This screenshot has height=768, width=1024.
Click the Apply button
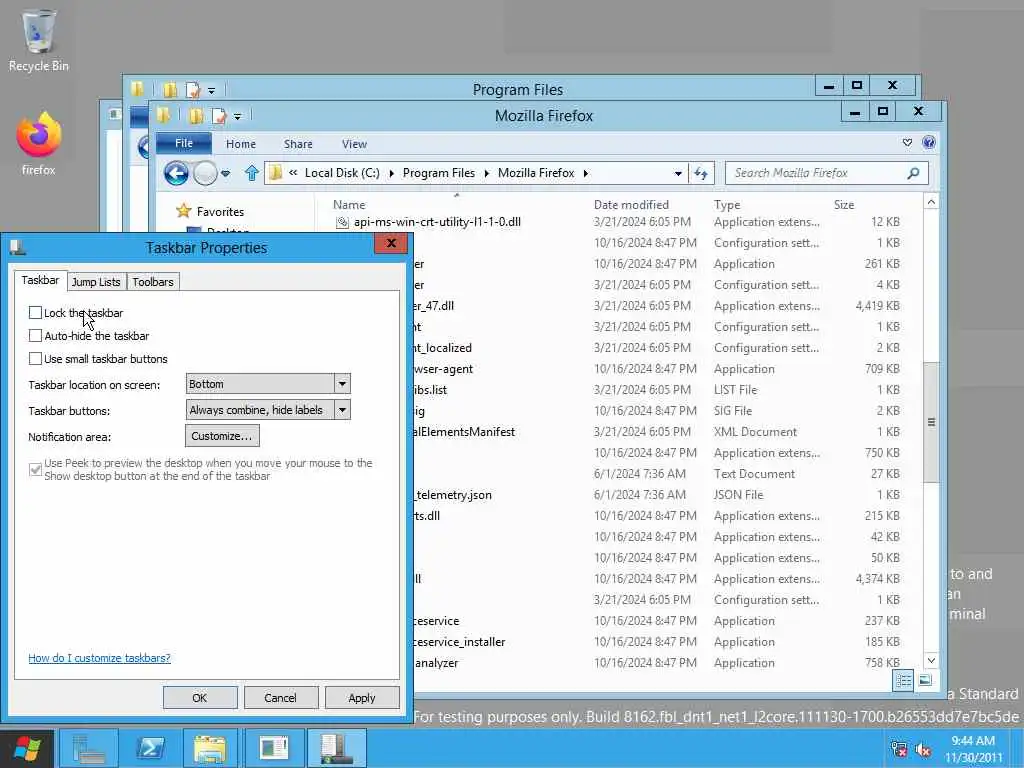(x=362, y=697)
